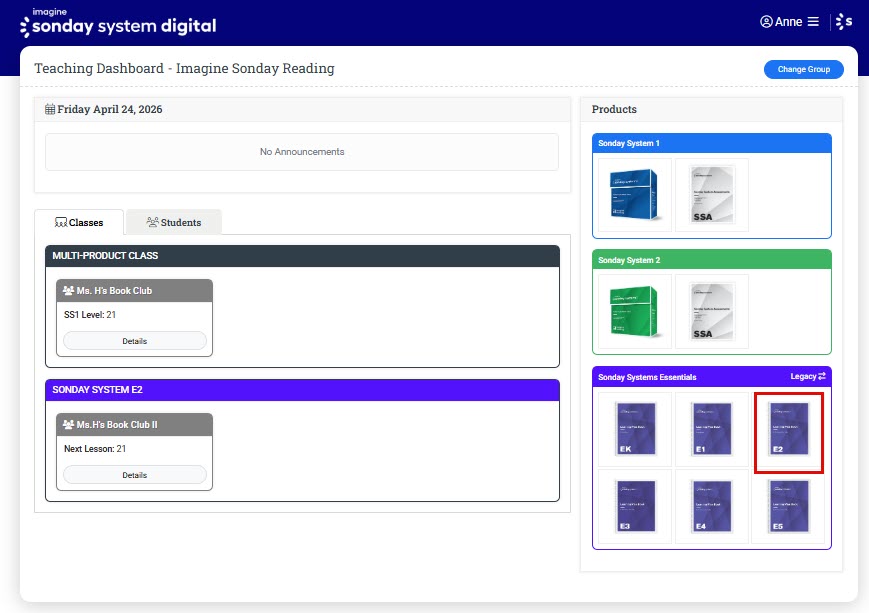Toggle the Legacy switch in Essentials

pos(808,376)
